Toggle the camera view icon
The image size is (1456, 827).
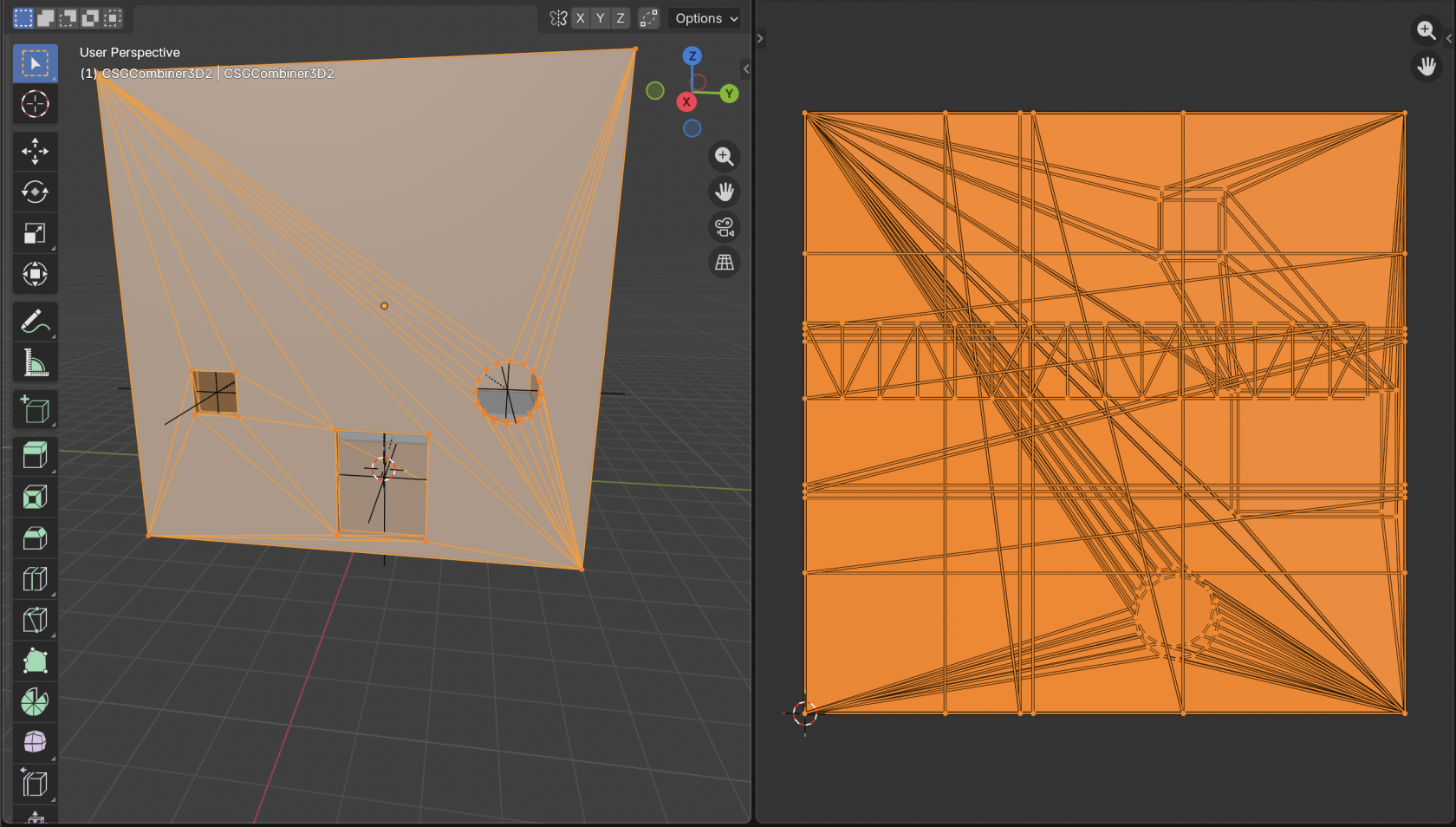(x=725, y=227)
